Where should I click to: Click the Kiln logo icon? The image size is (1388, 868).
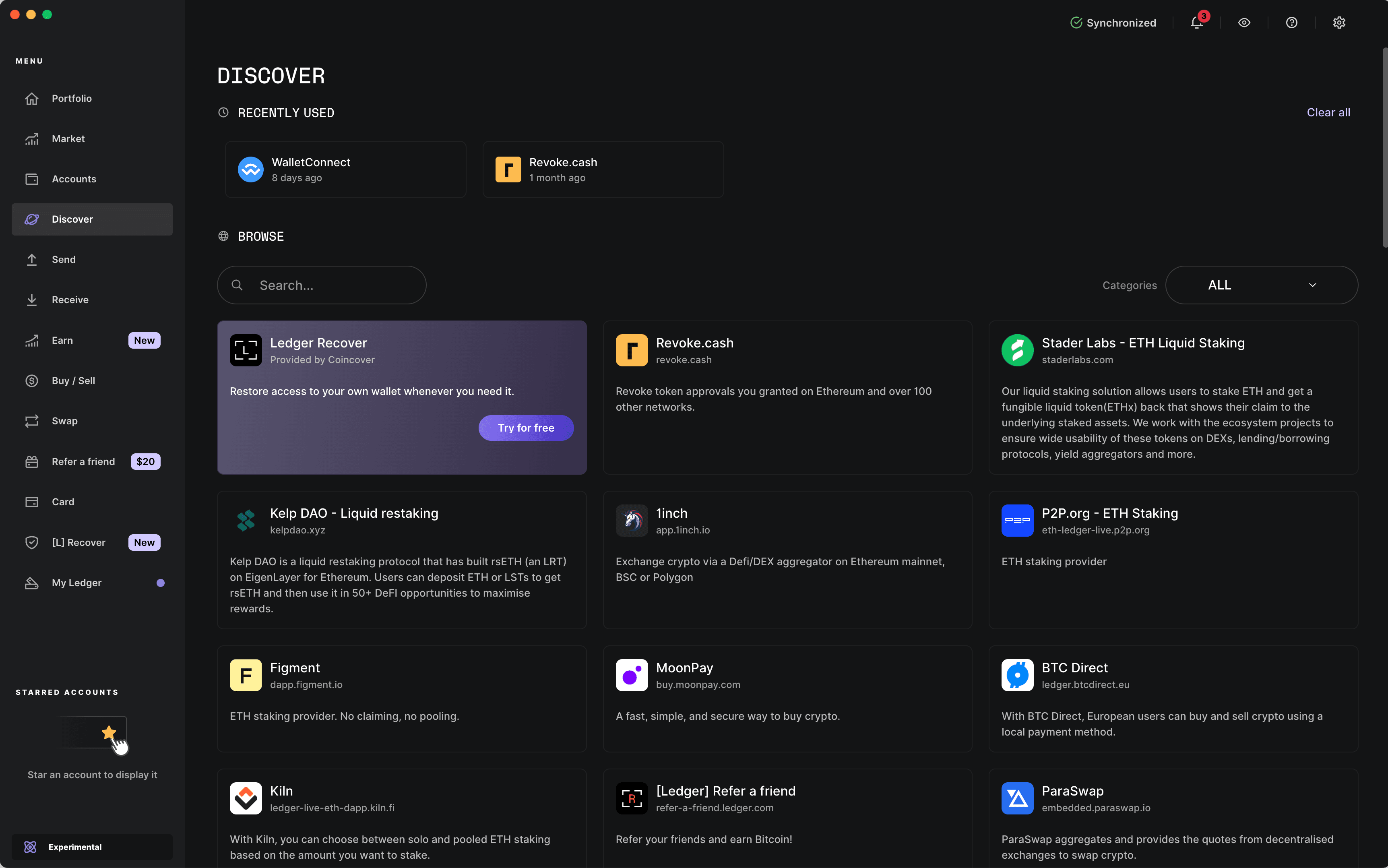[246, 798]
